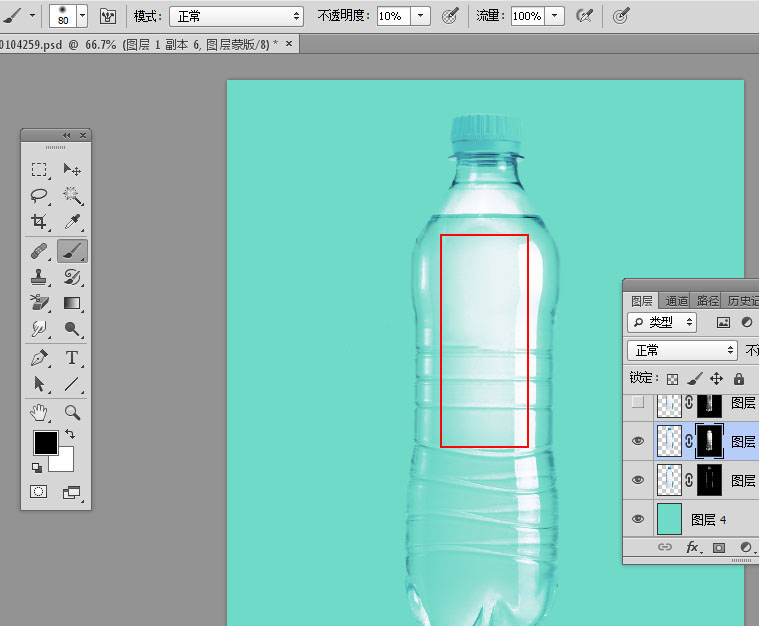The image size is (759, 626).
Task: Click the black foreground color swatch
Action: [x=46, y=443]
